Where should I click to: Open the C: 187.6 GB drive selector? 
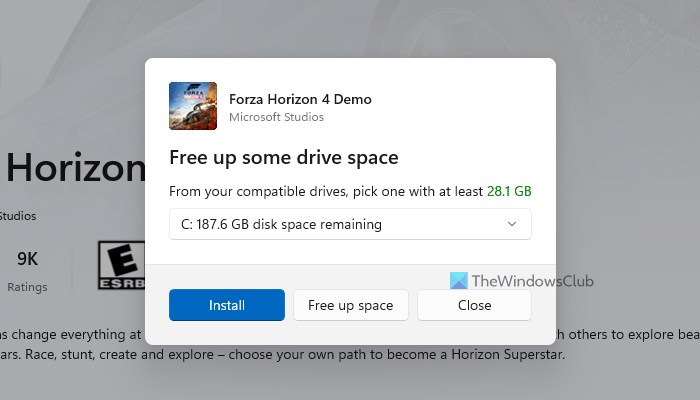pyautogui.click(x=350, y=224)
